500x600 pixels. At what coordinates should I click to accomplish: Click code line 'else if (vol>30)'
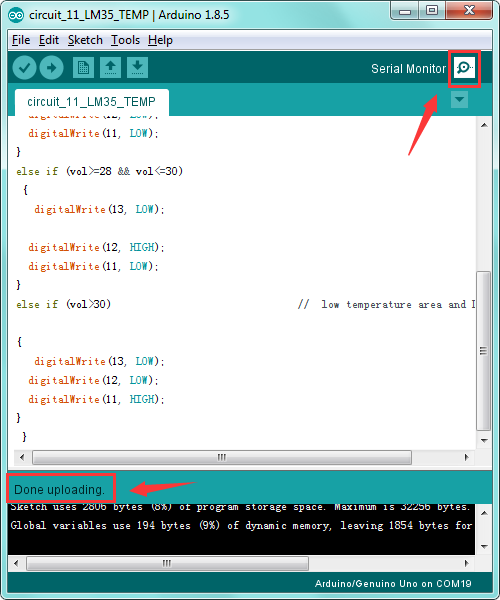click(64, 305)
